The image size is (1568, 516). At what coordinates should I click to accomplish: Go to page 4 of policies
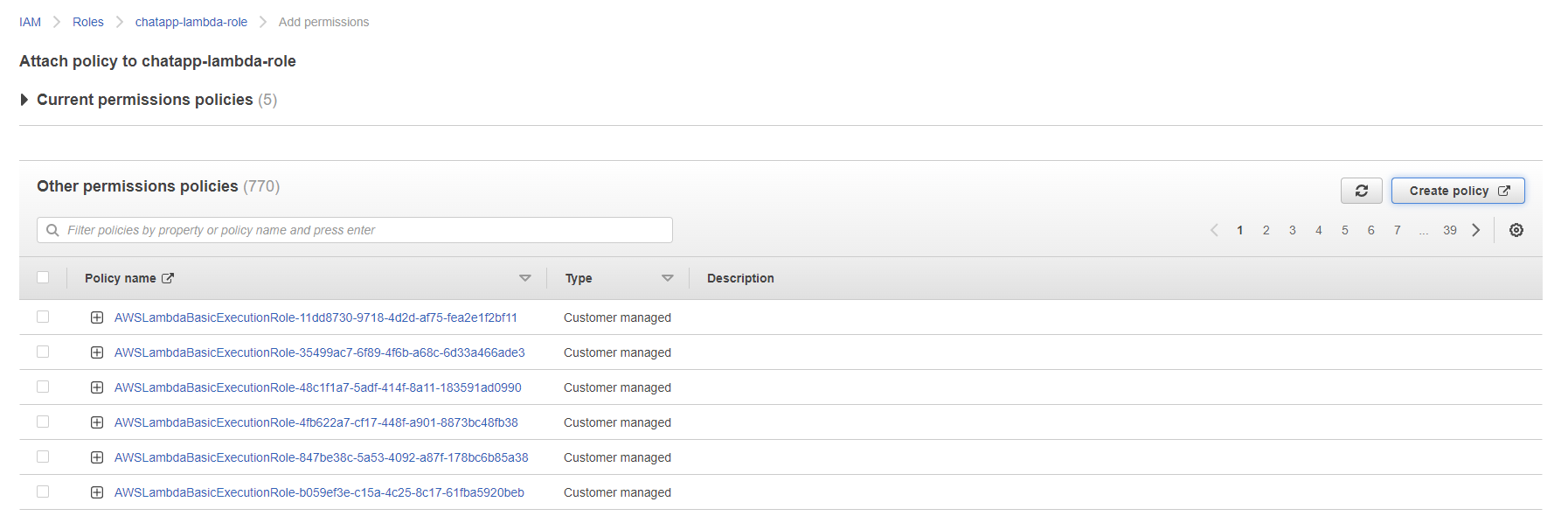click(1318, 230)
